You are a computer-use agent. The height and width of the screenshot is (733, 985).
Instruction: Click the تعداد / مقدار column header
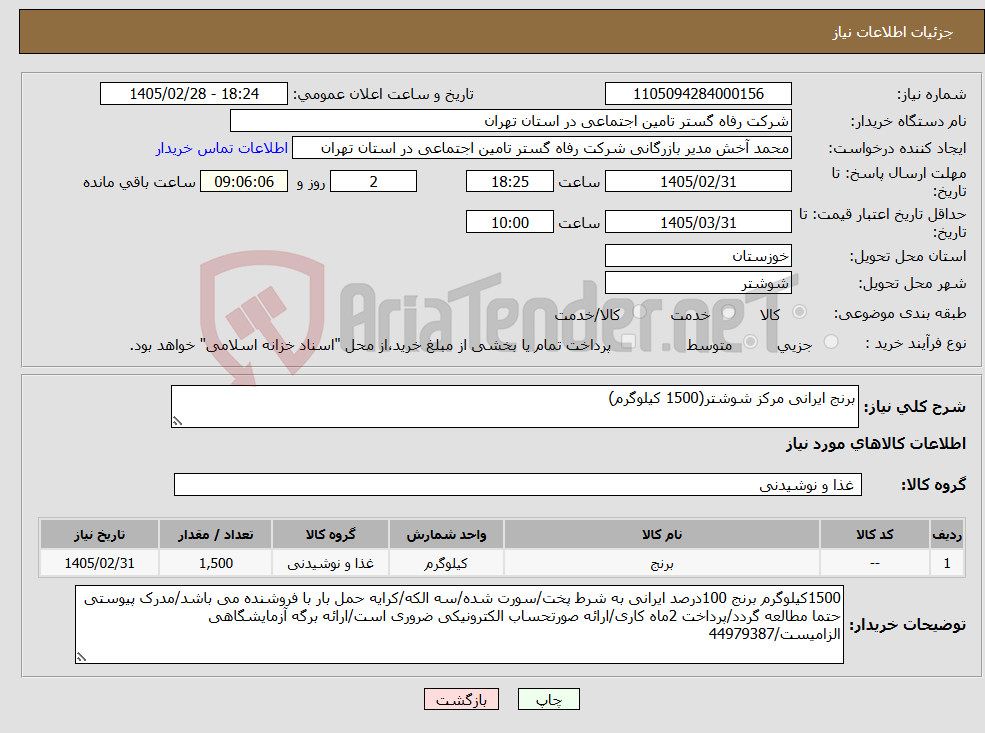click(215, 535)
